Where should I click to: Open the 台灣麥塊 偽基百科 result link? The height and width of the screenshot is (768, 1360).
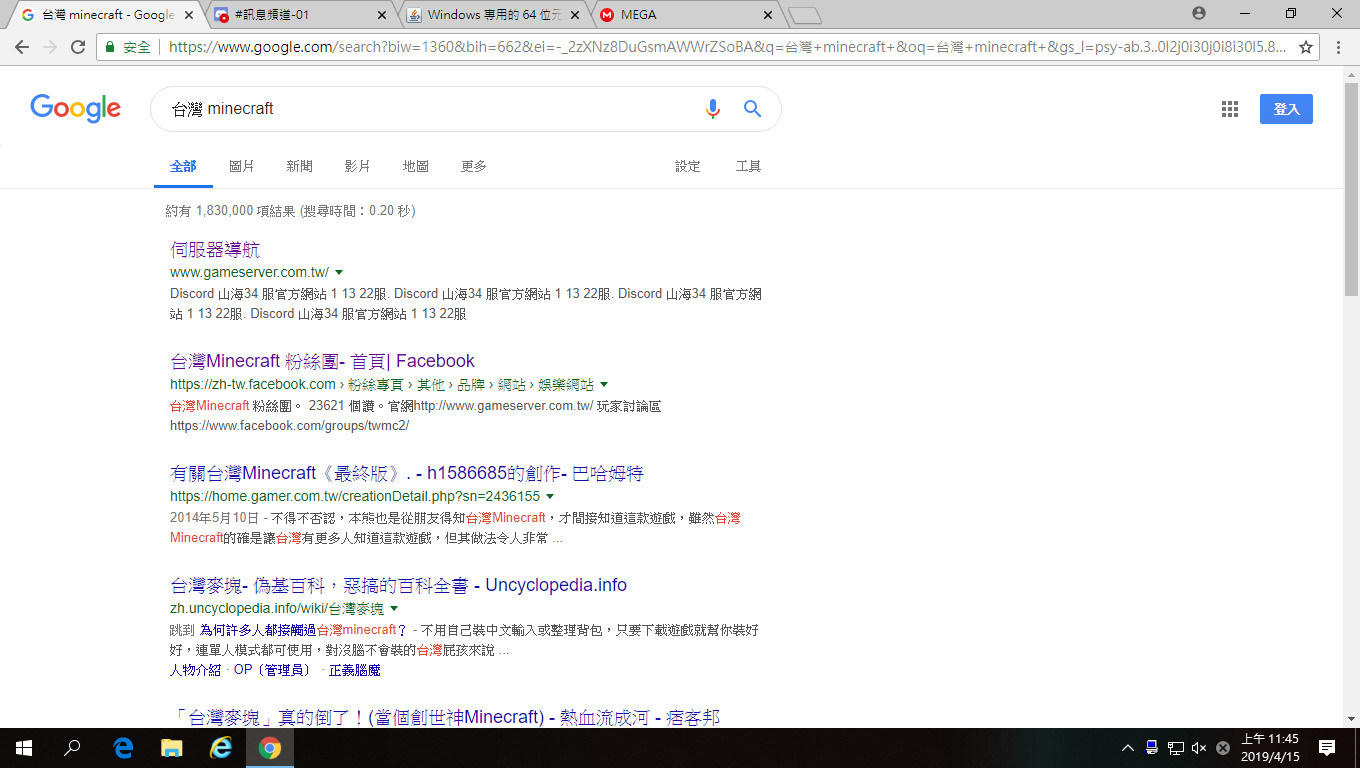pos(398,585)
